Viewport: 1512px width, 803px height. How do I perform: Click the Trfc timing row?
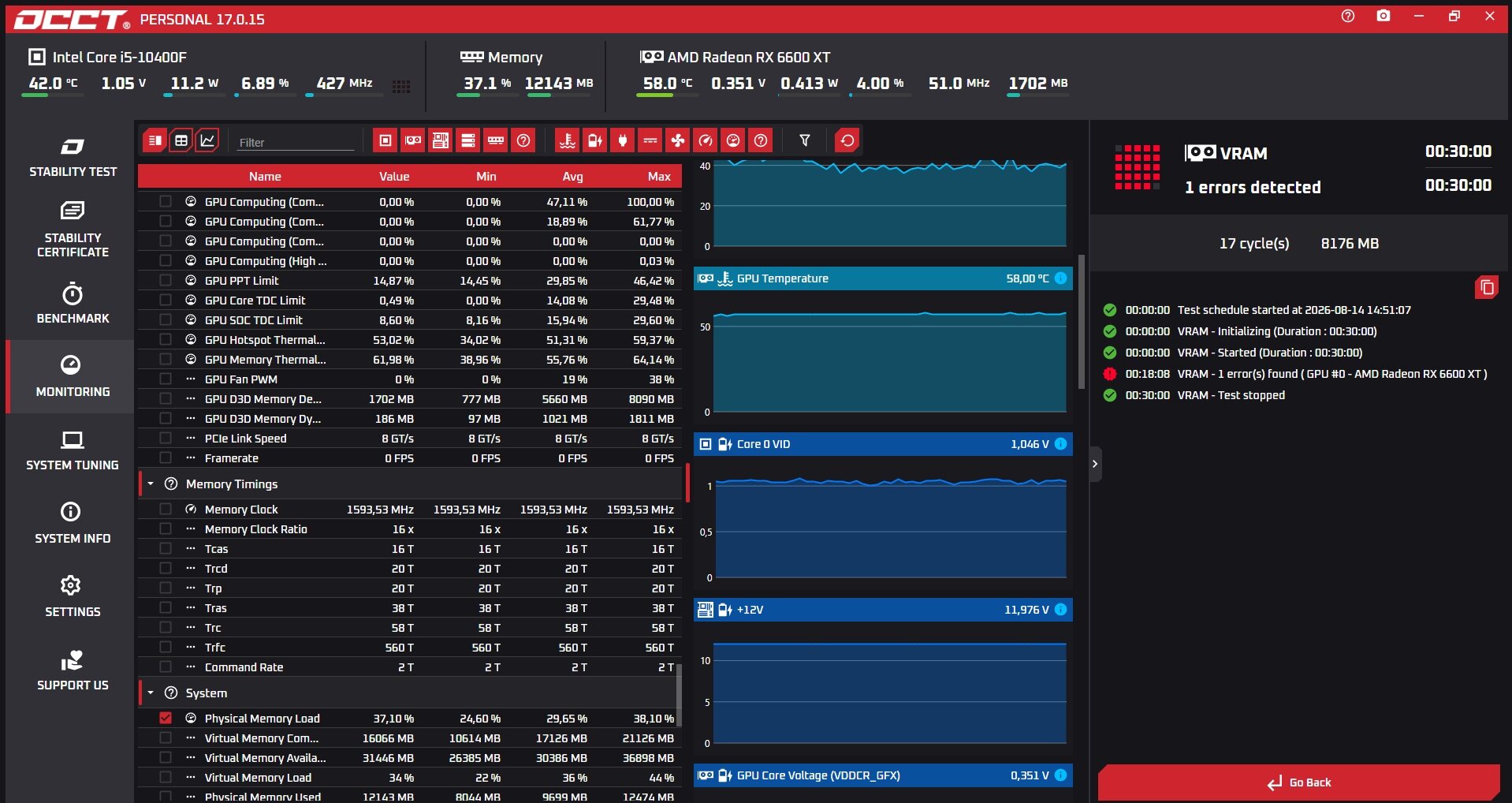410,647
